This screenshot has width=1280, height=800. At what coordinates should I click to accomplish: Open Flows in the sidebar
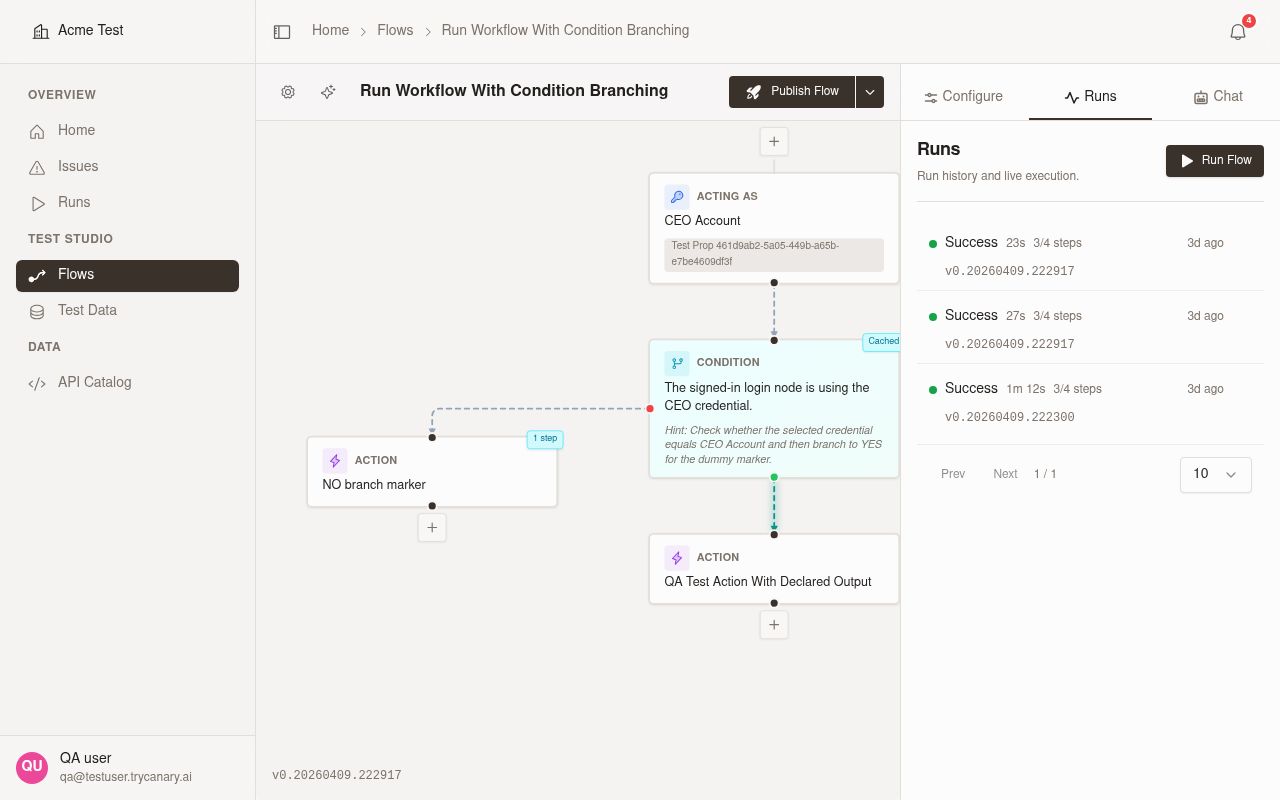click(x=127, y=275)
